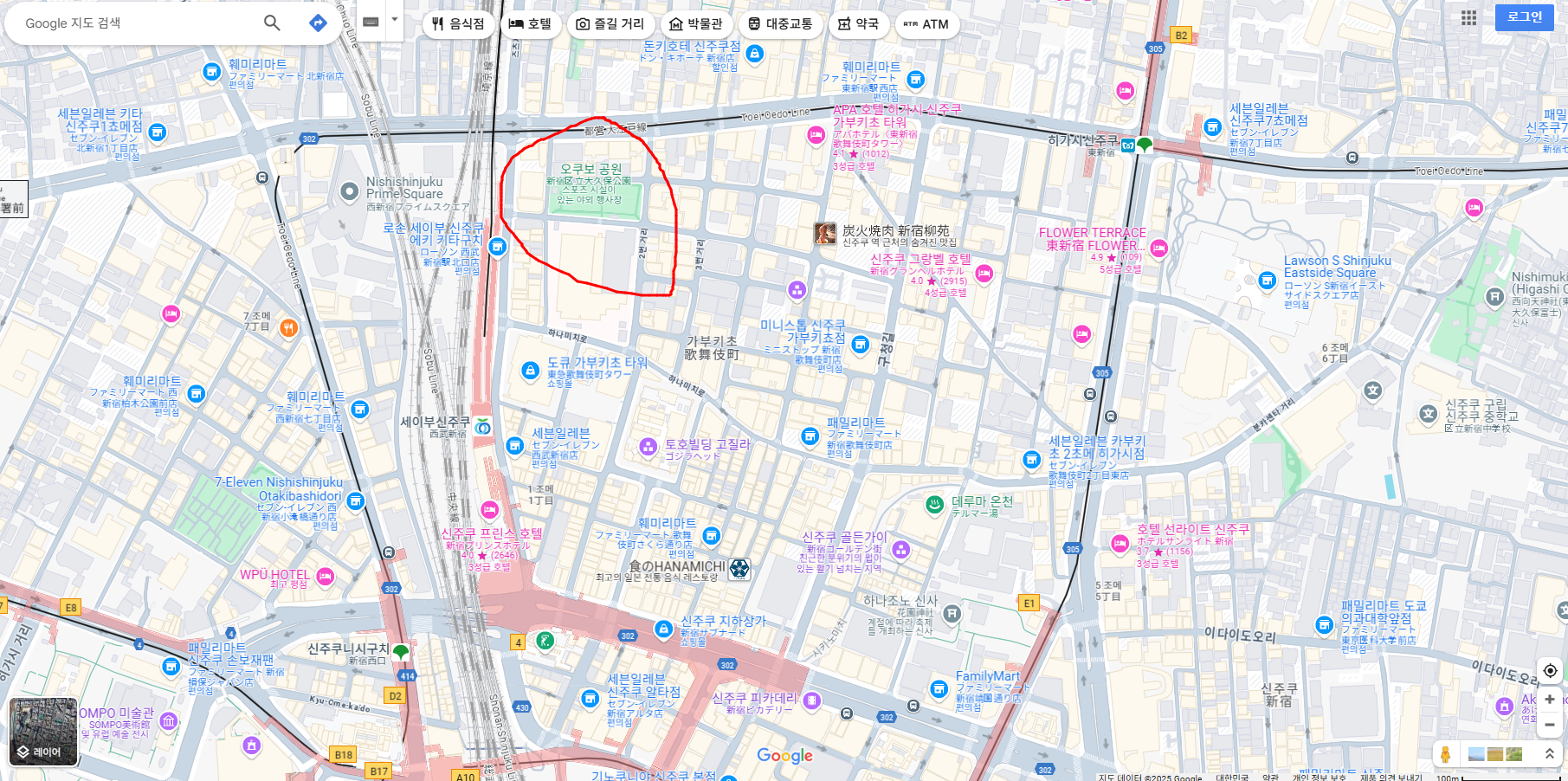Select the 호텔 category chip

(530, 24)
